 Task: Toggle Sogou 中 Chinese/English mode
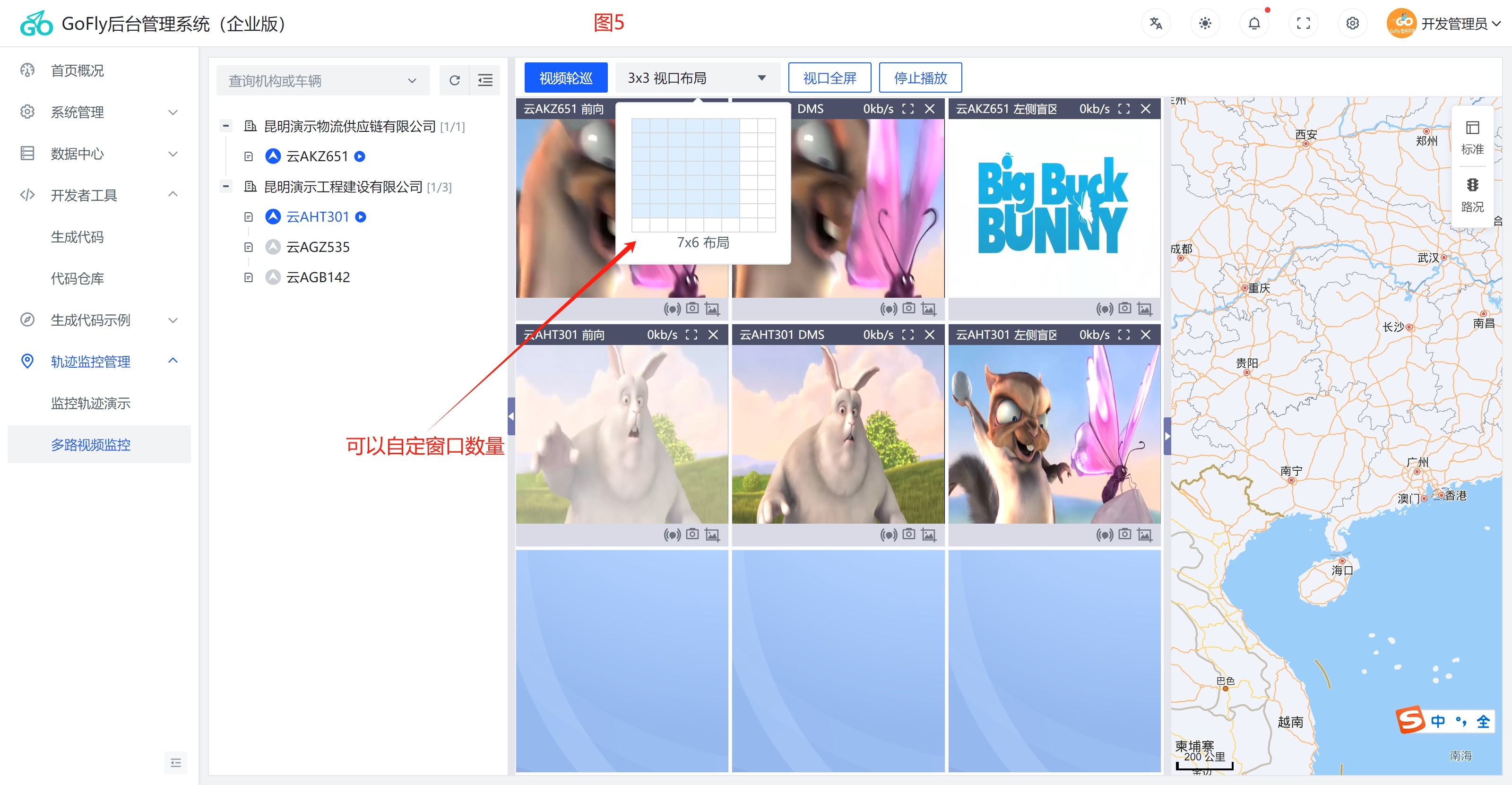point(1437,721)
